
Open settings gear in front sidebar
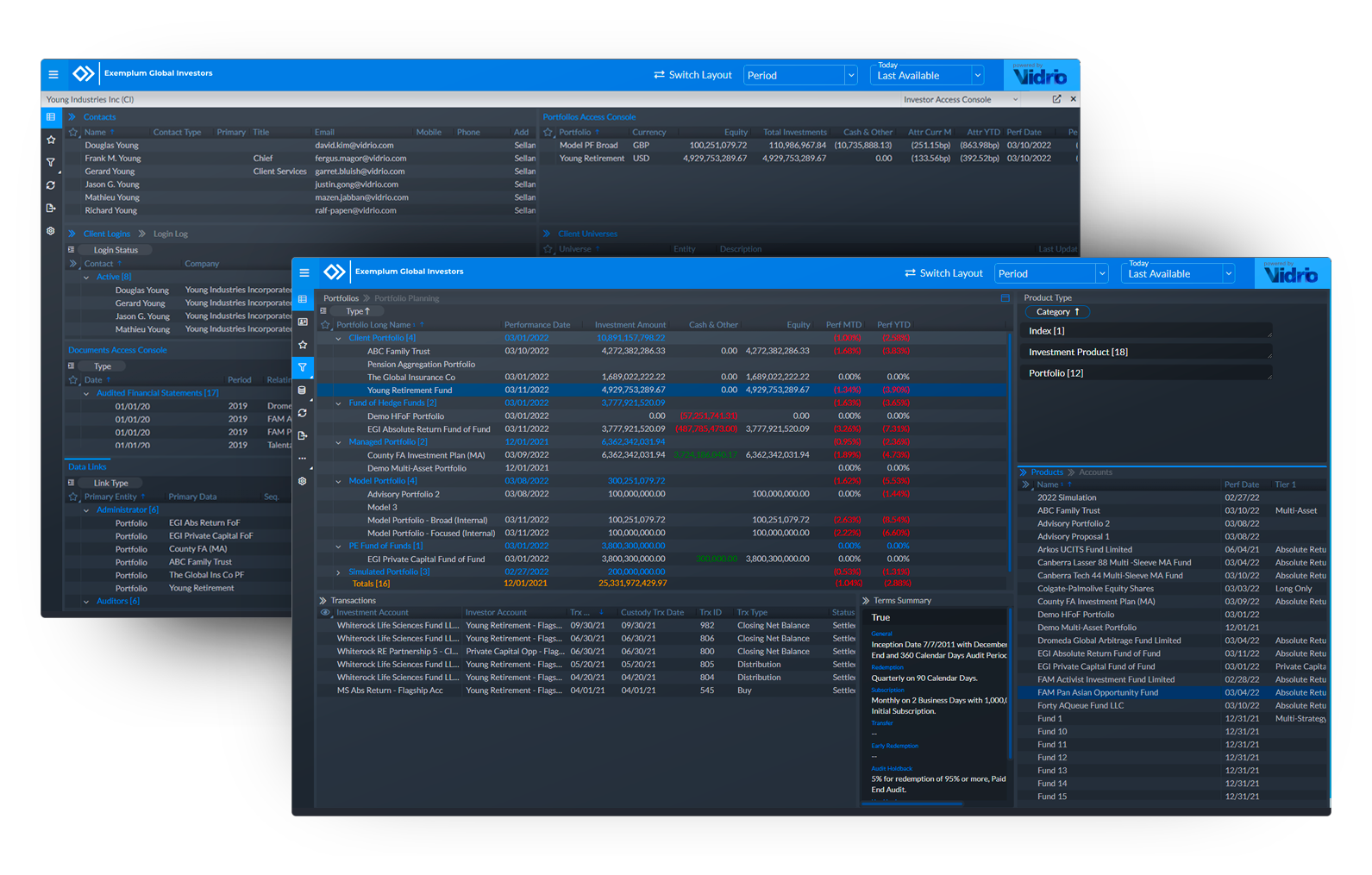click(303, 481)
